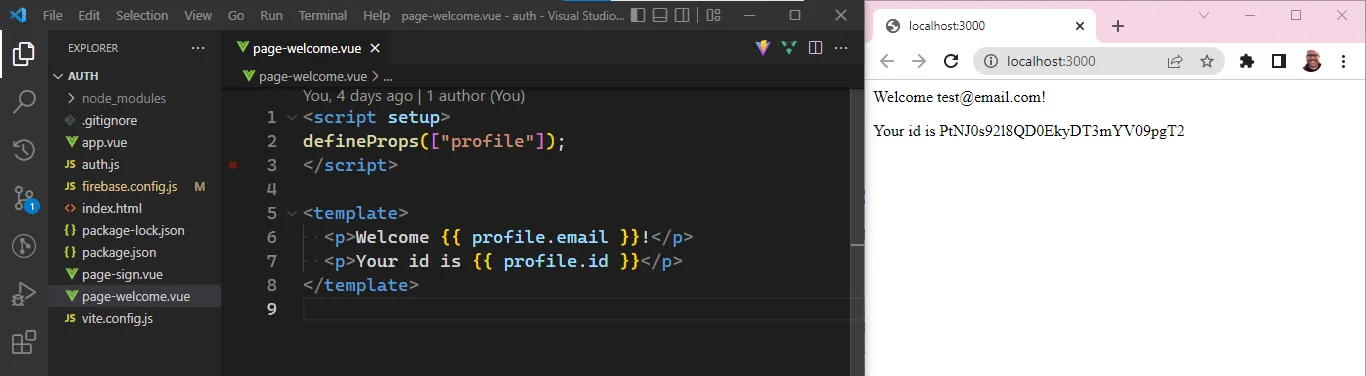Open Explorer Views and More Actions ellipsis
This screenshot has height=376, width=1366.
199,48
